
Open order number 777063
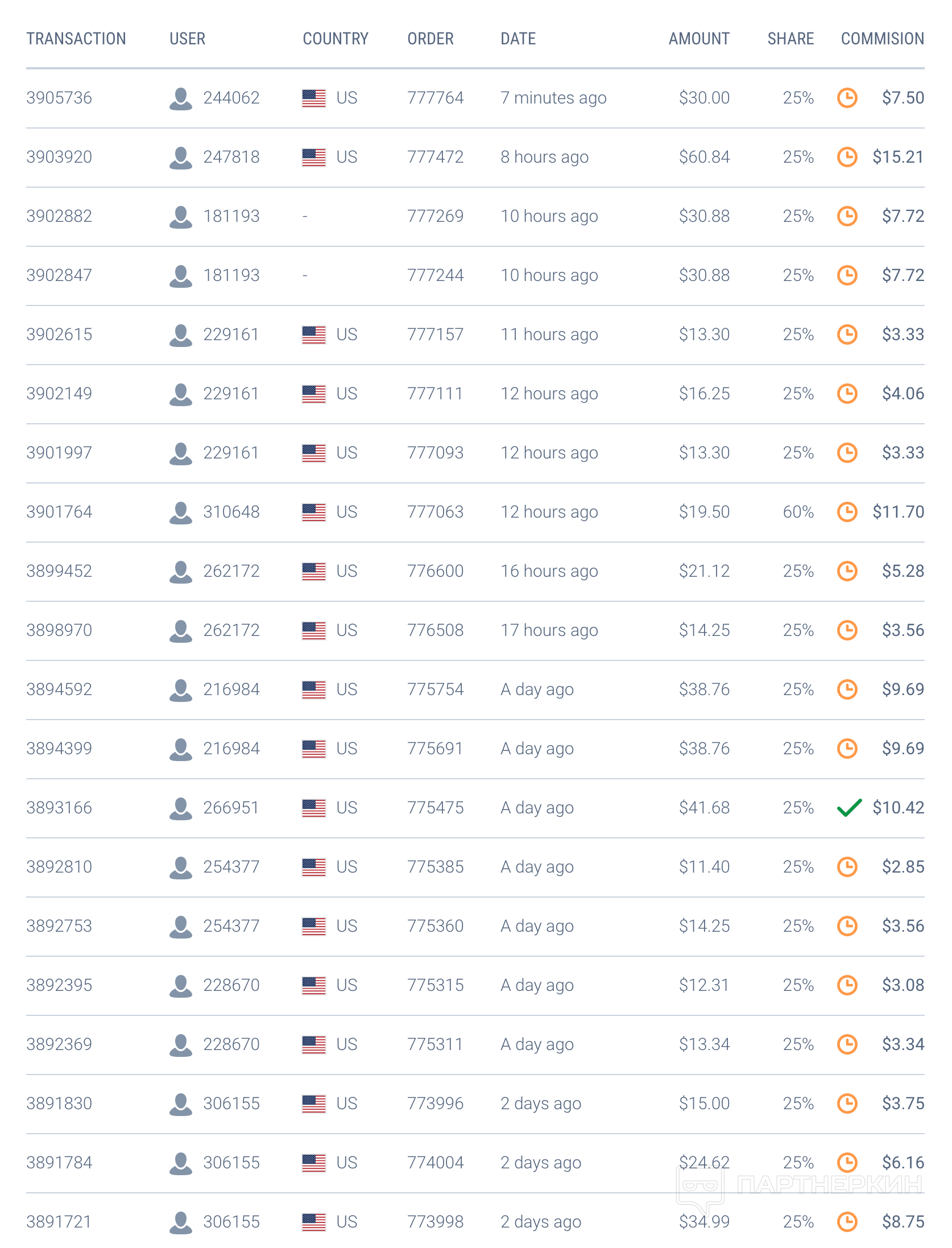436,512
